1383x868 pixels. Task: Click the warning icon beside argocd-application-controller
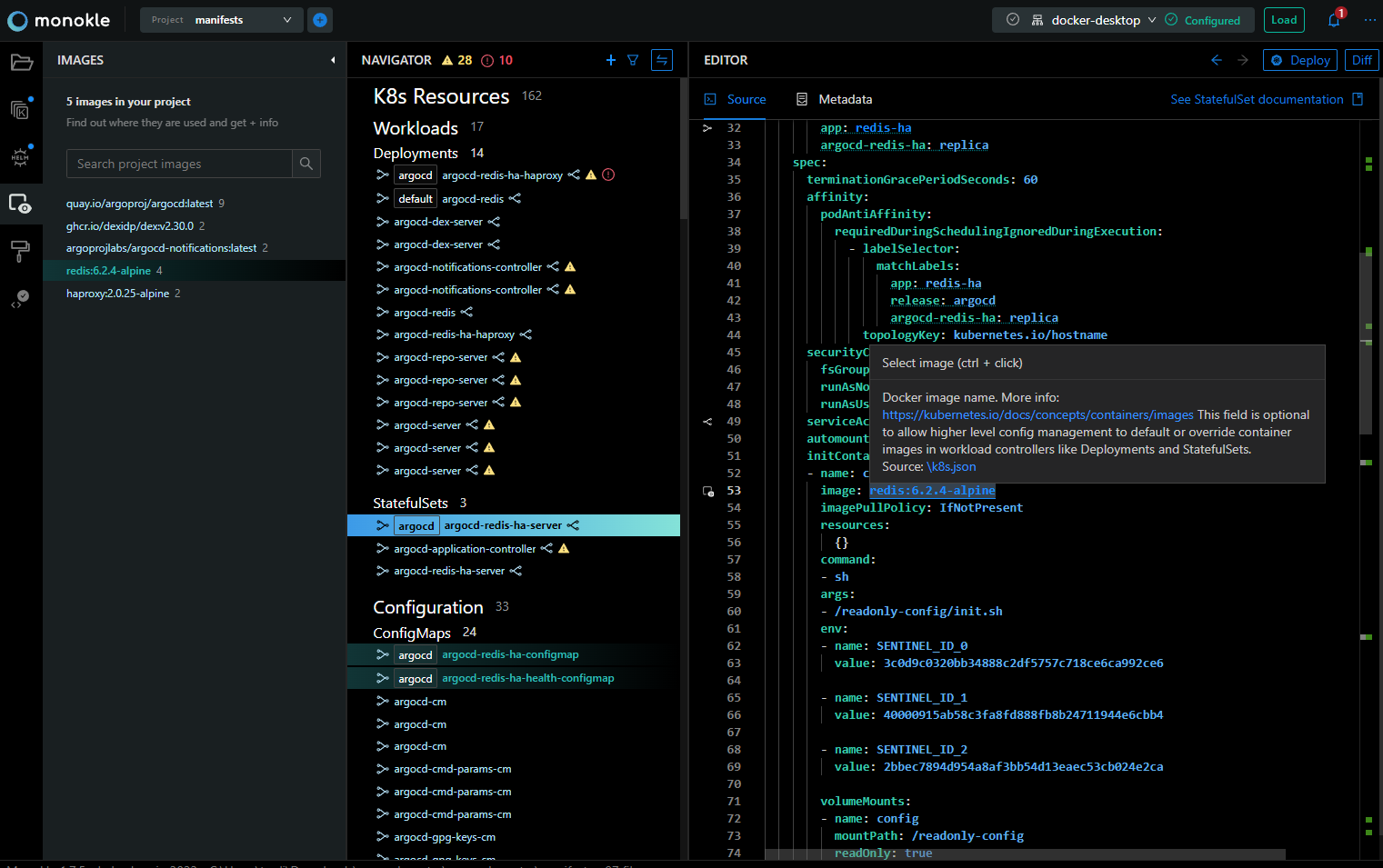point(564,549)
